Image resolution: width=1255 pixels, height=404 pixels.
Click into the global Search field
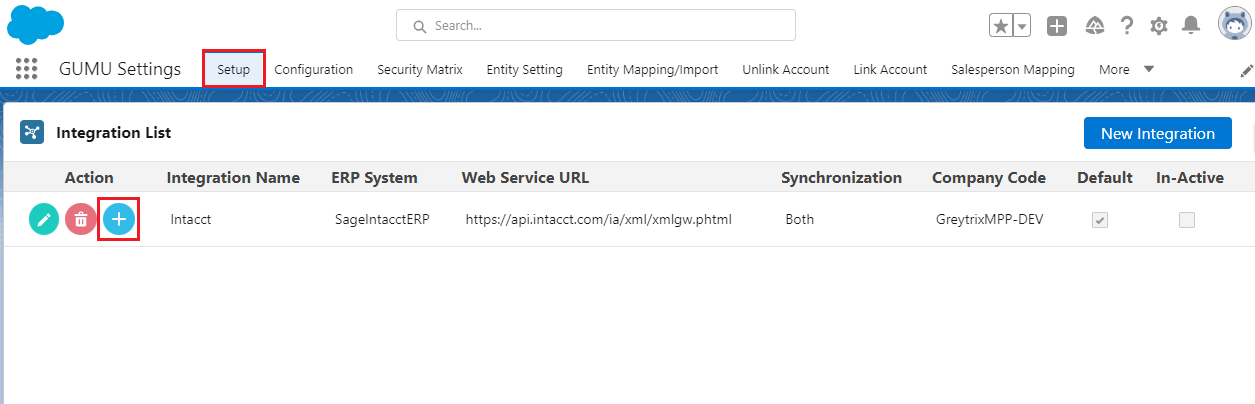[596, 25]
